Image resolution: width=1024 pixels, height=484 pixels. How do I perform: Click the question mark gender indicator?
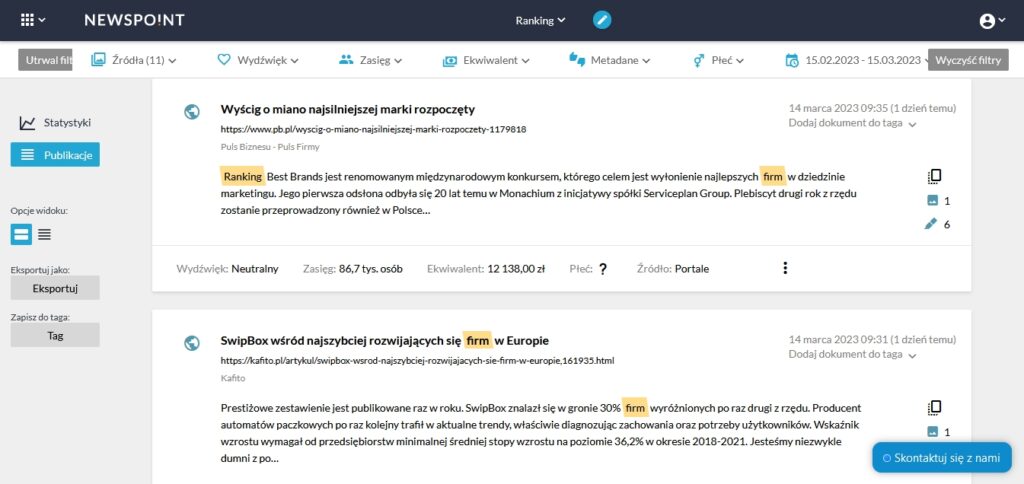pos(603,268)
